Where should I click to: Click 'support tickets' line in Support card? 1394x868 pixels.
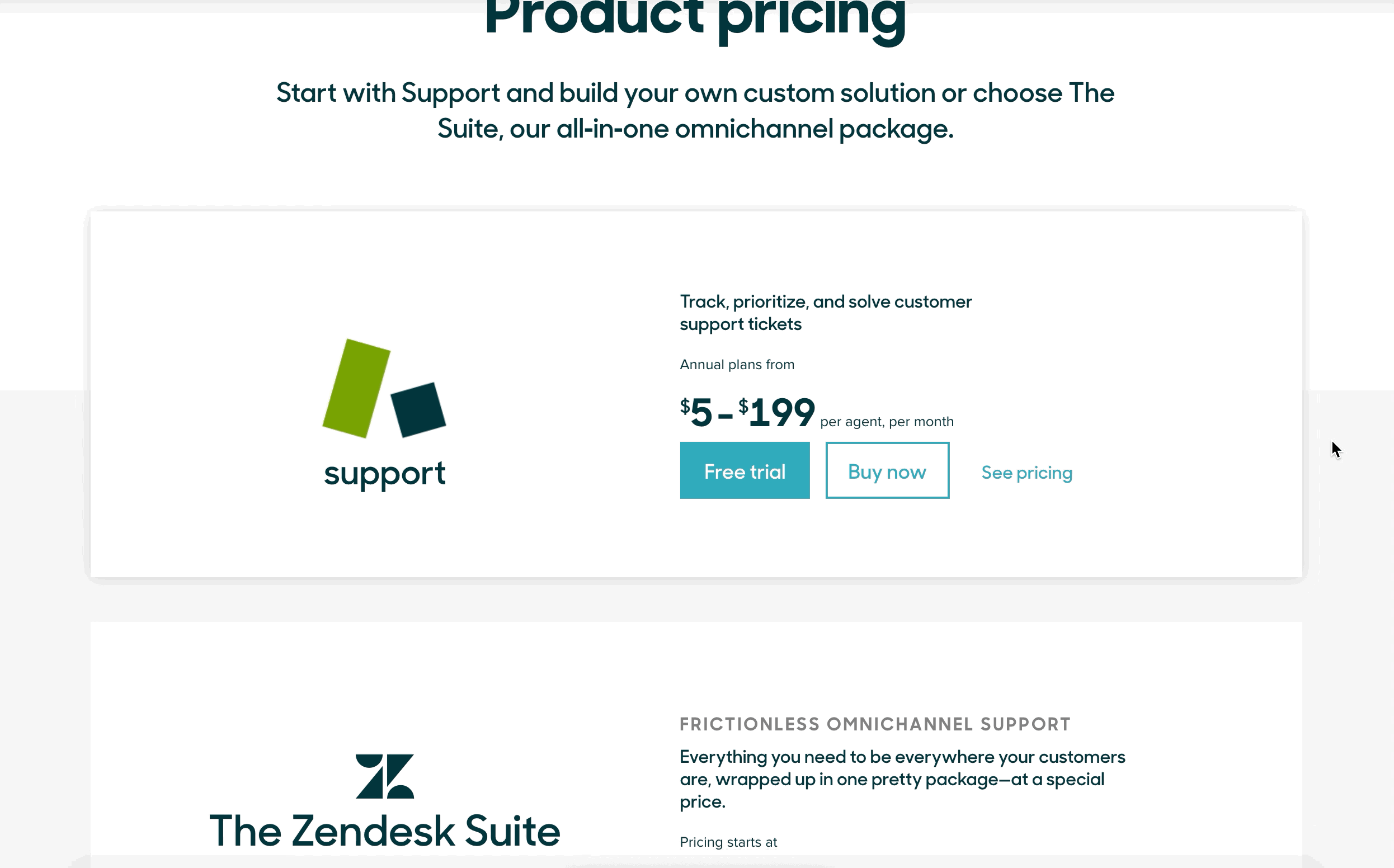741,324
